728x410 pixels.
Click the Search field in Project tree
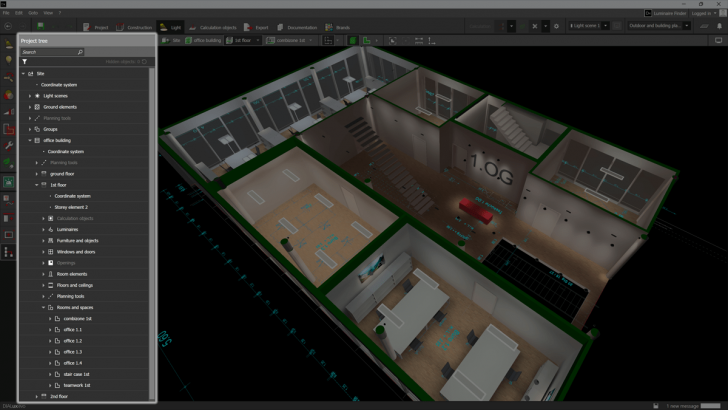pos(52,52)
